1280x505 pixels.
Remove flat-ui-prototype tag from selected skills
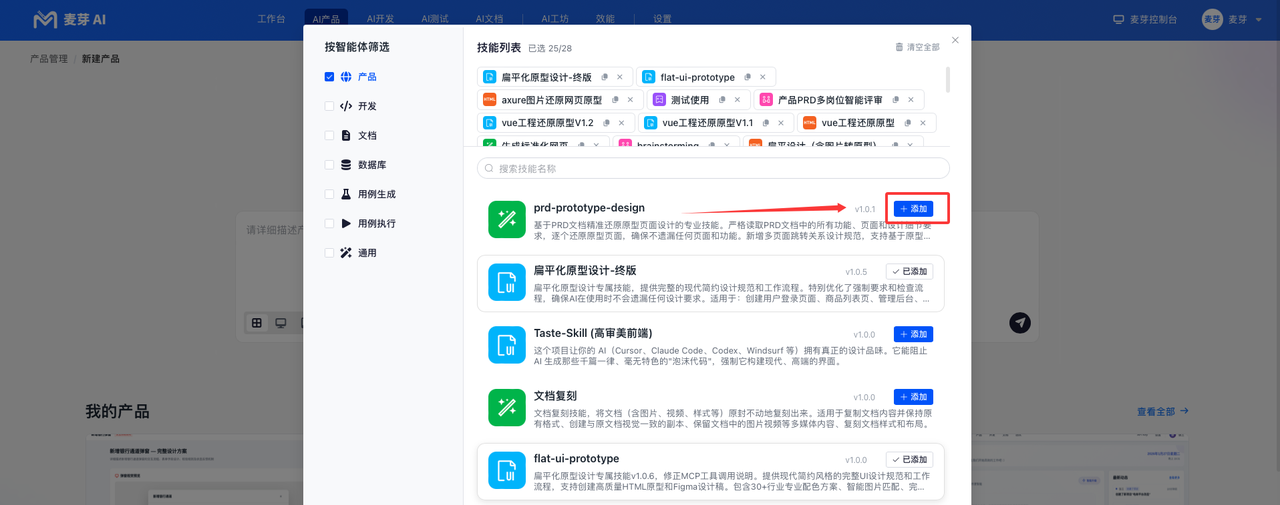(x=763, y=77)
